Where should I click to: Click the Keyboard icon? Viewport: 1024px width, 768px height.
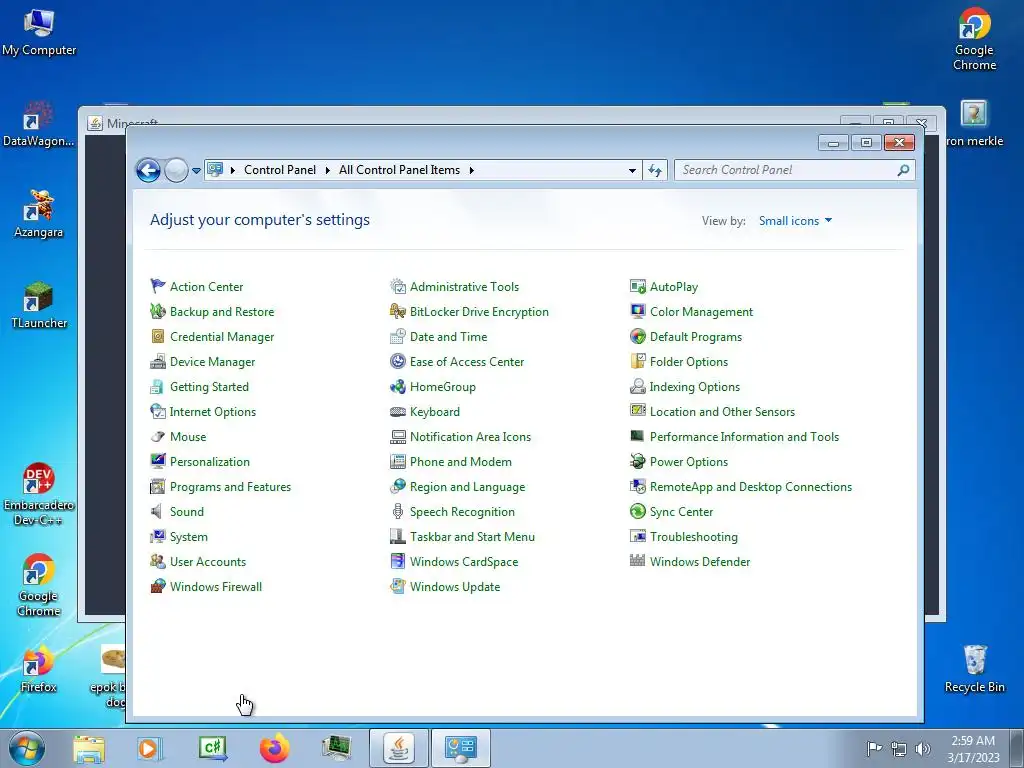coord(398,411)
